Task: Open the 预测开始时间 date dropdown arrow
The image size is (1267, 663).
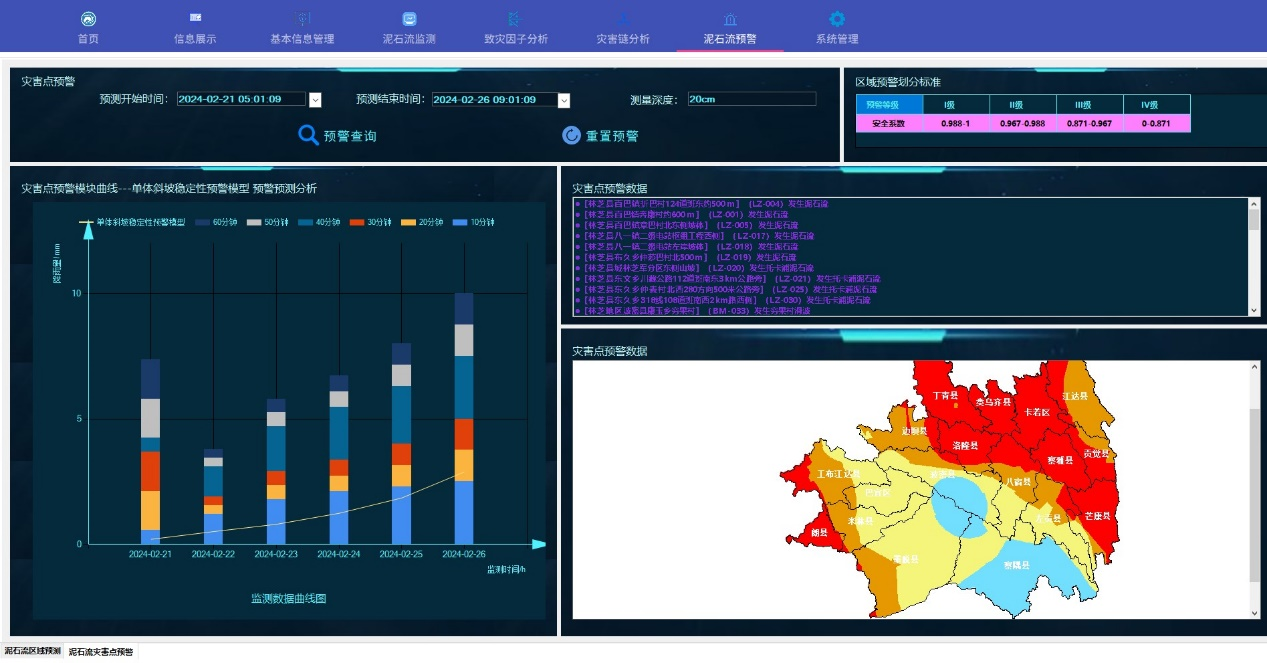Action: (x=315, y=99)
